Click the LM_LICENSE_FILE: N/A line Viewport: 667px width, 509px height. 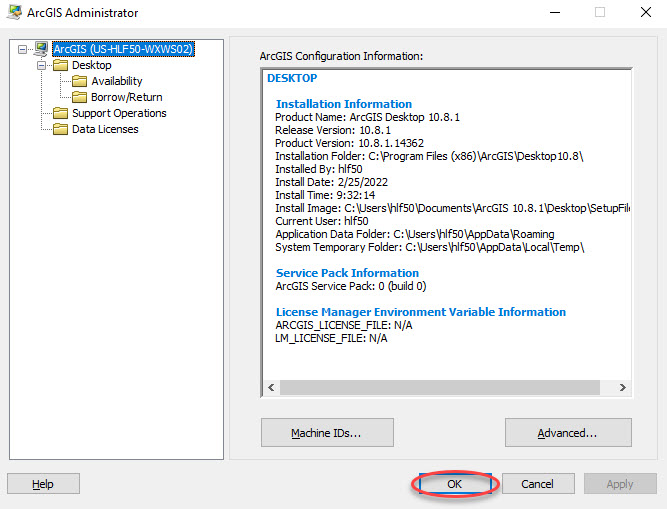[331, 338]
